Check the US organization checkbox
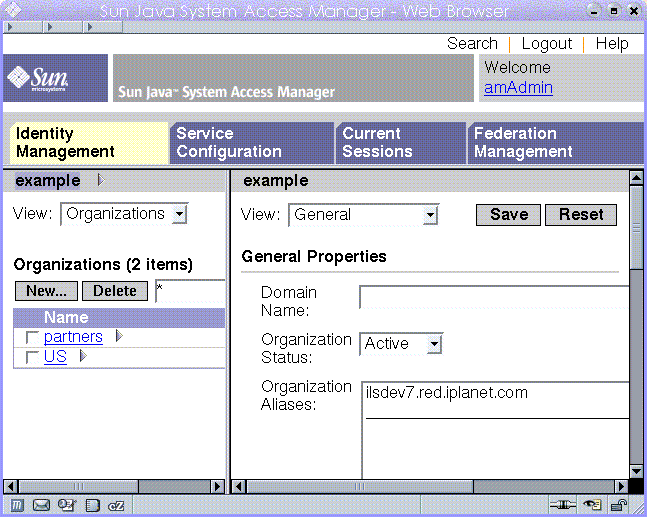Screen dimensions: 647x517 (x=32, y=357)
